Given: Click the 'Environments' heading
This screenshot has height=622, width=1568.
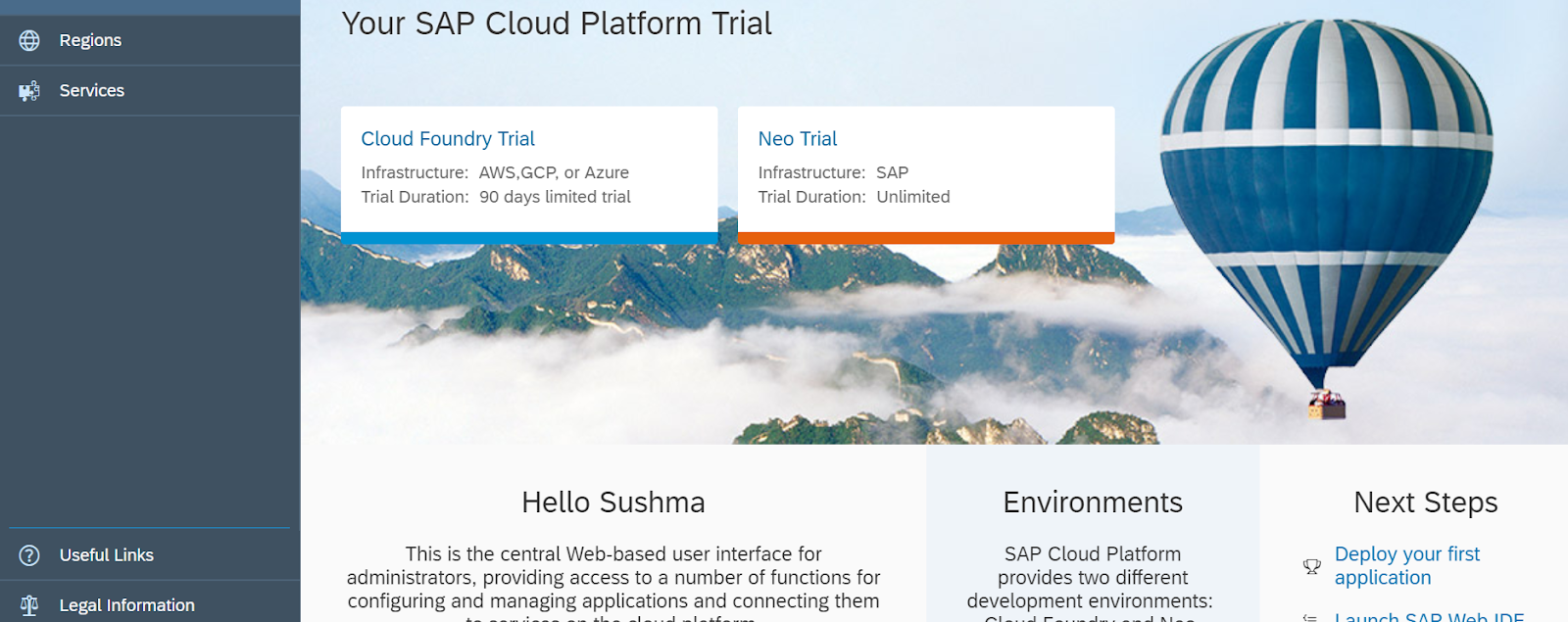Looking at the screenshot, I should (1093, 502).
